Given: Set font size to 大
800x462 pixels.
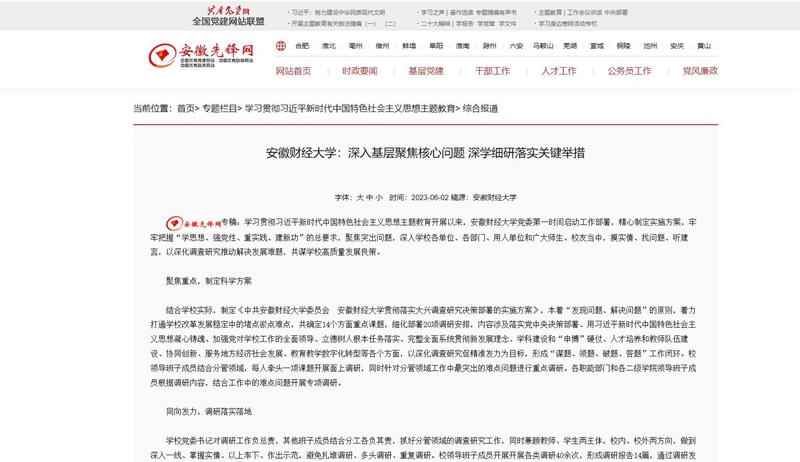Looking at the screenshot, I should click(361, 198).
